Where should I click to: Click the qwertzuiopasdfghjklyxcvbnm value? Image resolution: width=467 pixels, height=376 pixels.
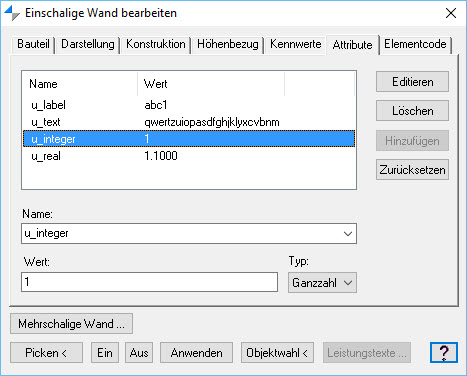pos(212,122)
